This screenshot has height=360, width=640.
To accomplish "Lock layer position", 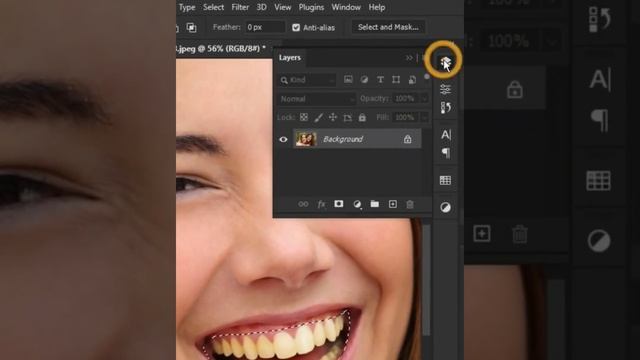I will (333, 118).
